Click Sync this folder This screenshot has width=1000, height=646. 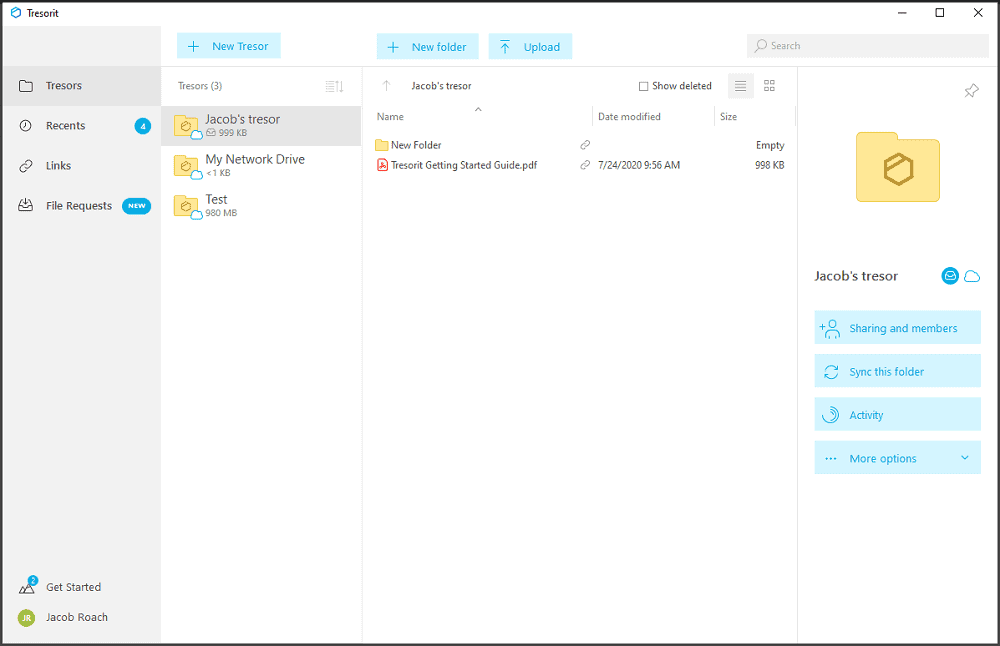pos(897,371)
